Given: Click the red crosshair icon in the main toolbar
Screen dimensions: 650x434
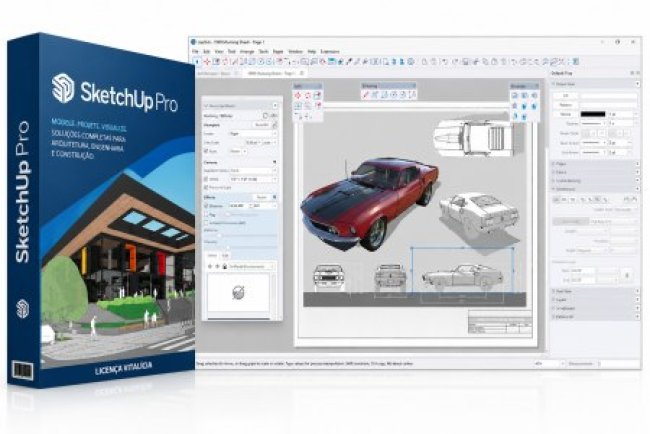Looking at the screenshot, I should 207,62.
